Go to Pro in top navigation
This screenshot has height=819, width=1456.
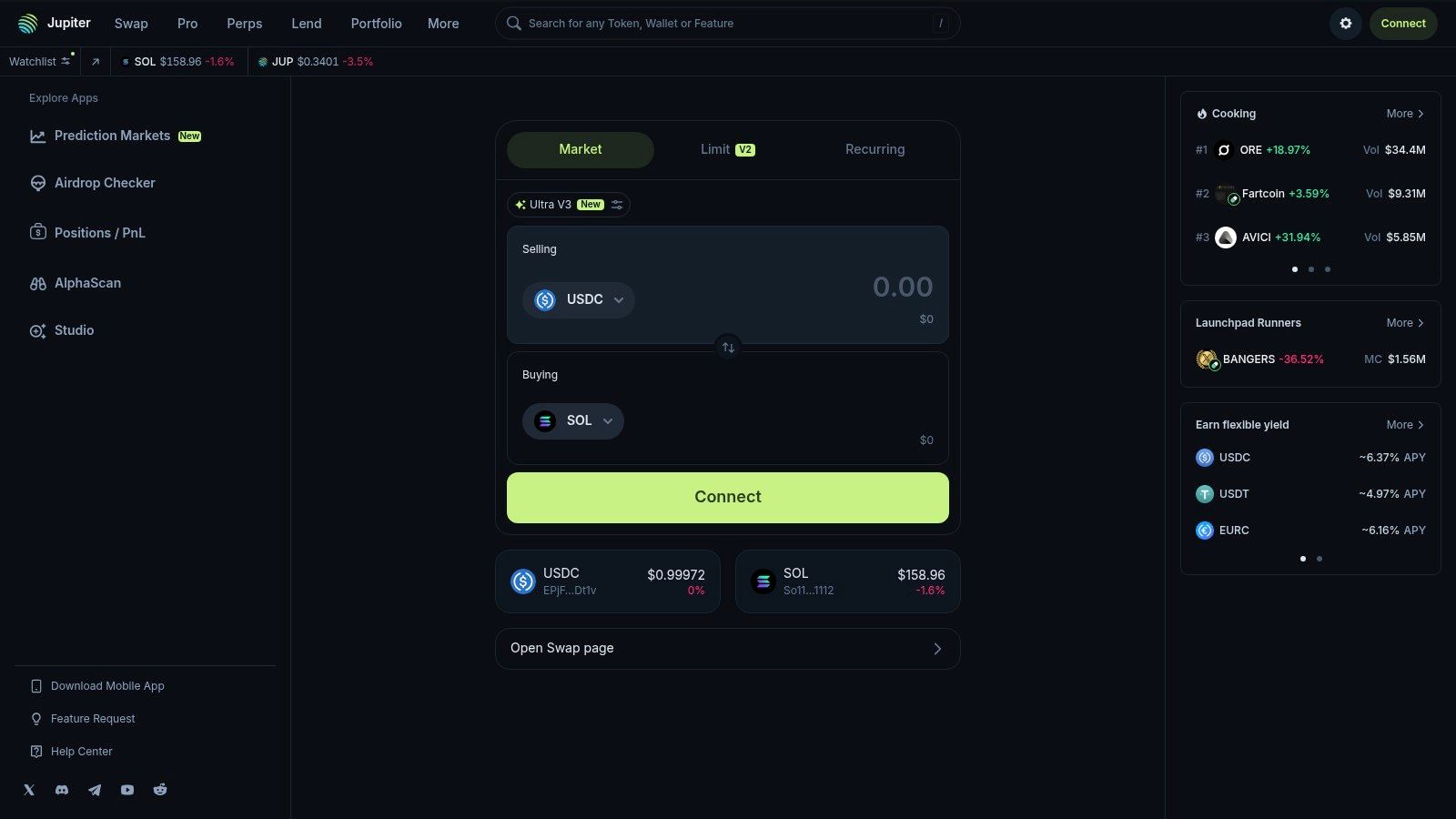coord(187,24)
